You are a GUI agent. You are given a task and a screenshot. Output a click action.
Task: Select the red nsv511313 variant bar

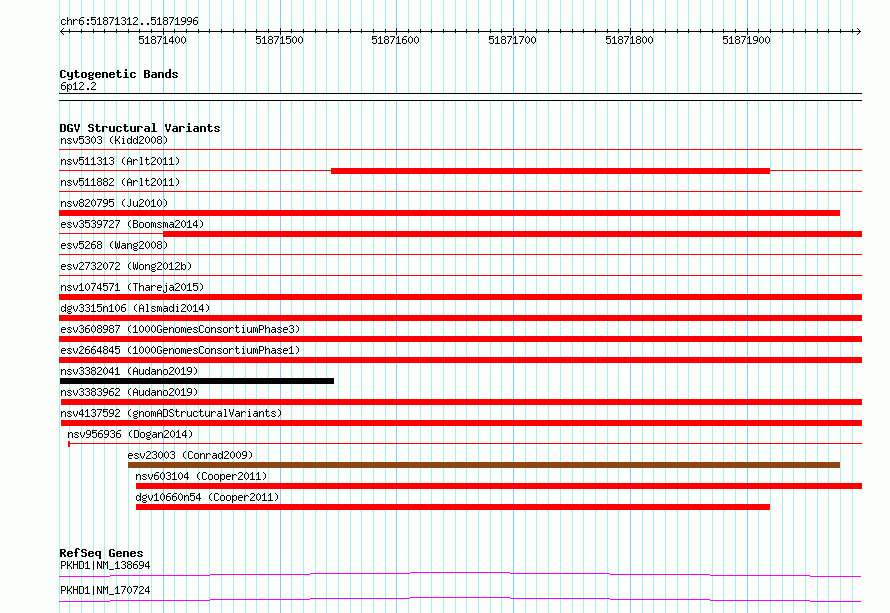pyautogui.click(x=551, y=171)
